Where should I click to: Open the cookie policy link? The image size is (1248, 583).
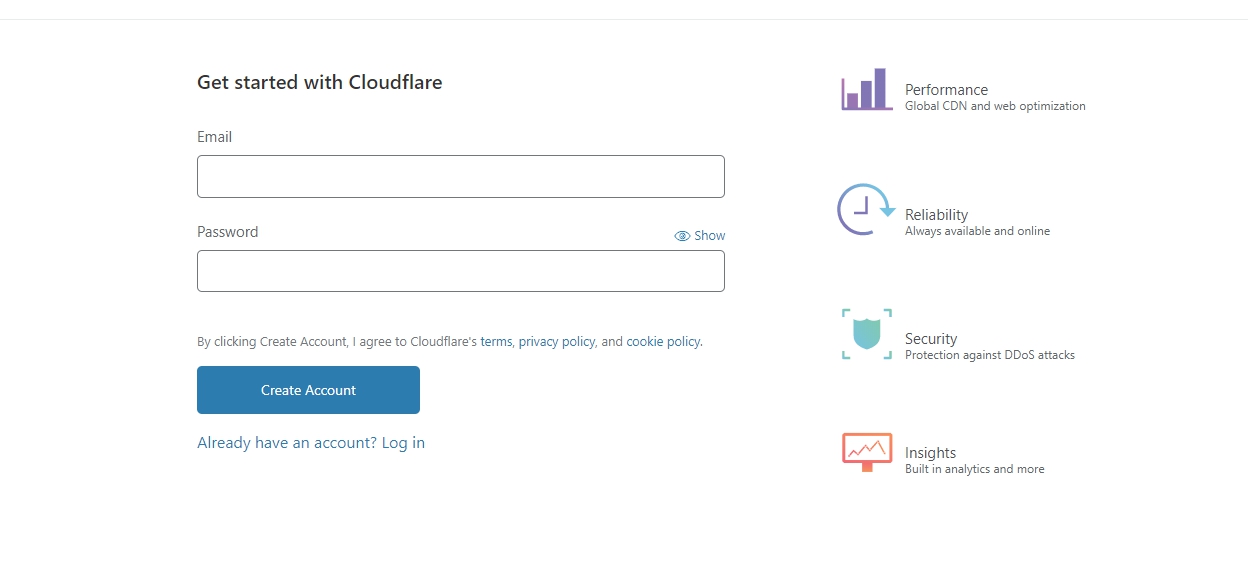663,341
